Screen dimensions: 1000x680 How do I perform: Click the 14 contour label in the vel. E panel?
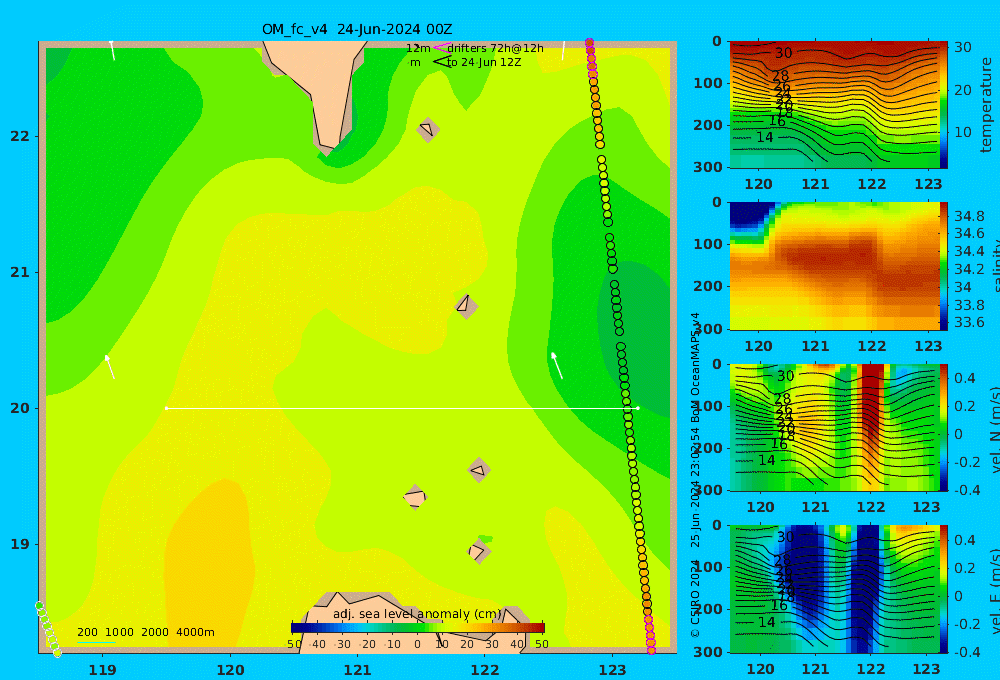[767, 622]
